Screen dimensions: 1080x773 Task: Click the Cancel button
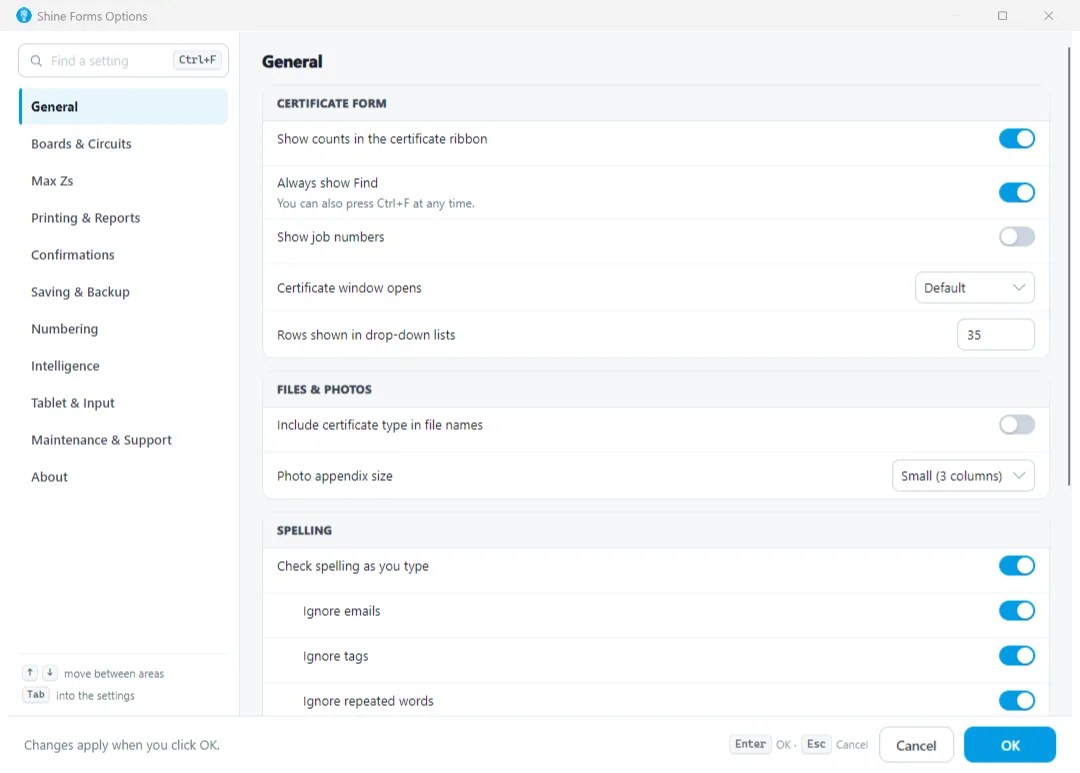916,745
